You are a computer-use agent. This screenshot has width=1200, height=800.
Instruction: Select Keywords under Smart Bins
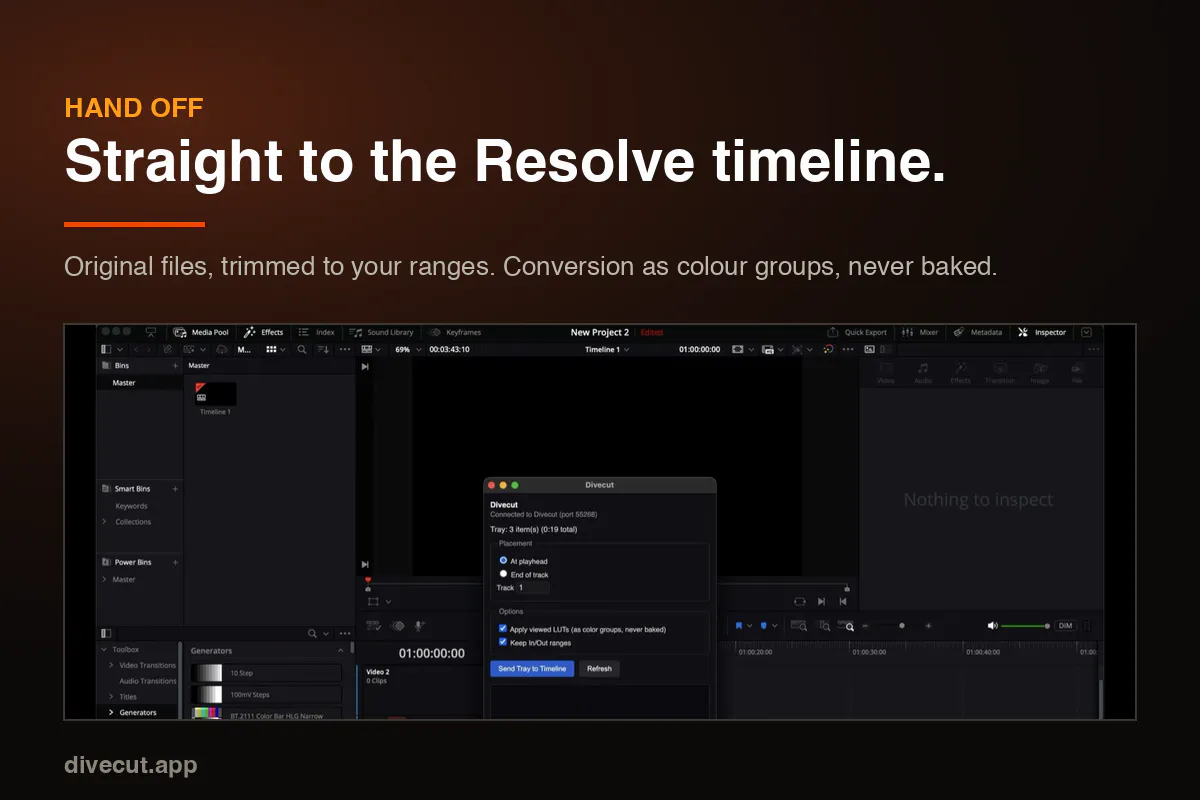tap(131, 506)
